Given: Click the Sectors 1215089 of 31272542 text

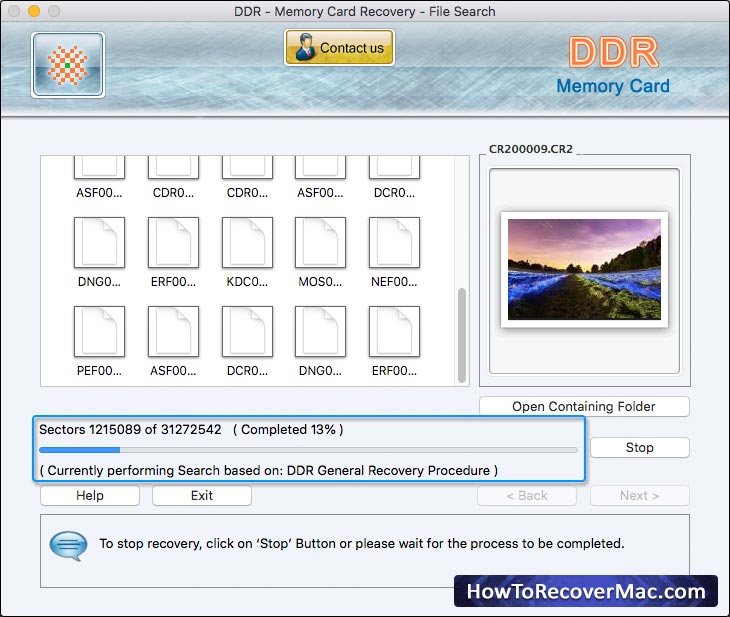Looking at the screenshot, I should click(x=130, y=429).
